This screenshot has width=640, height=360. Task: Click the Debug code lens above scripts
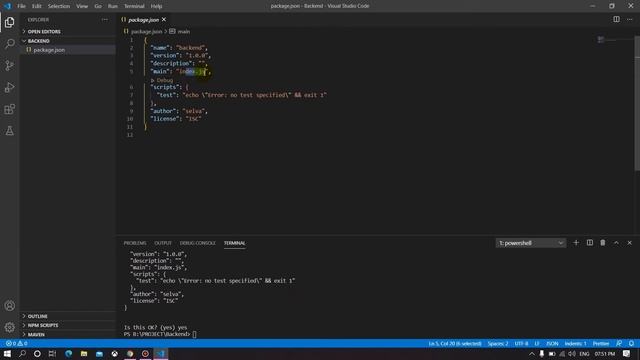coord(162,80)
